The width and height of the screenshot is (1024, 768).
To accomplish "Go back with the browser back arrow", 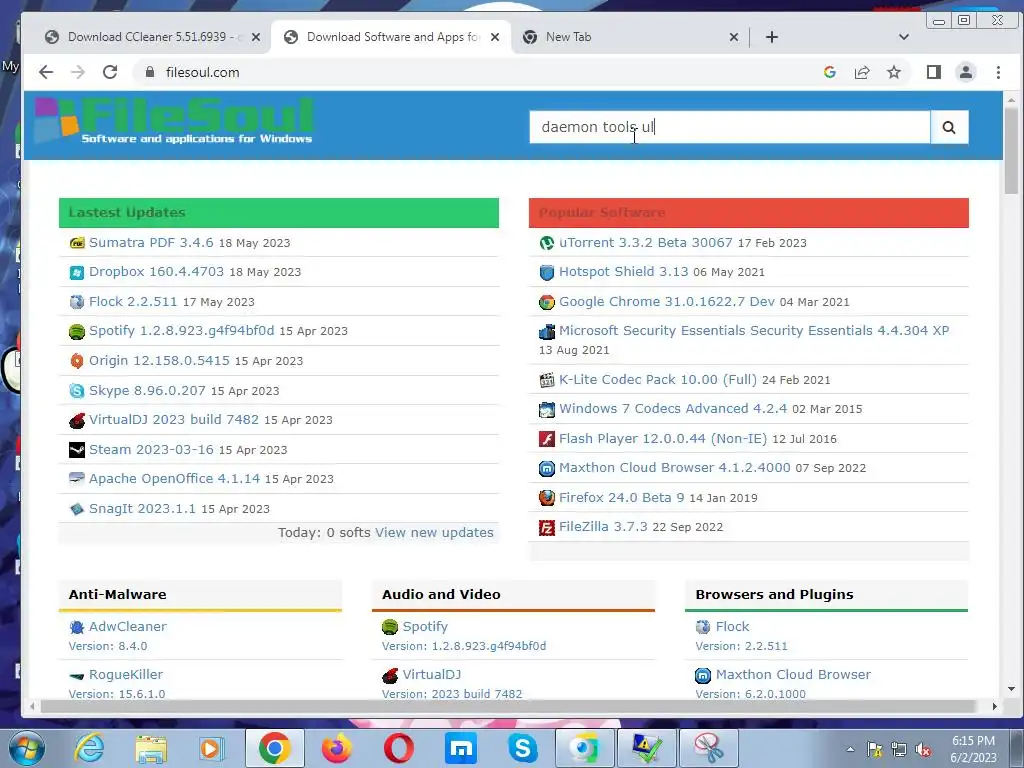I will [46, 72].
